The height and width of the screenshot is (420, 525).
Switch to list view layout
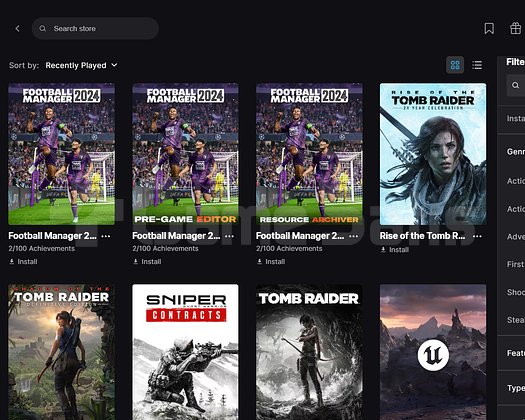point(477,65)
